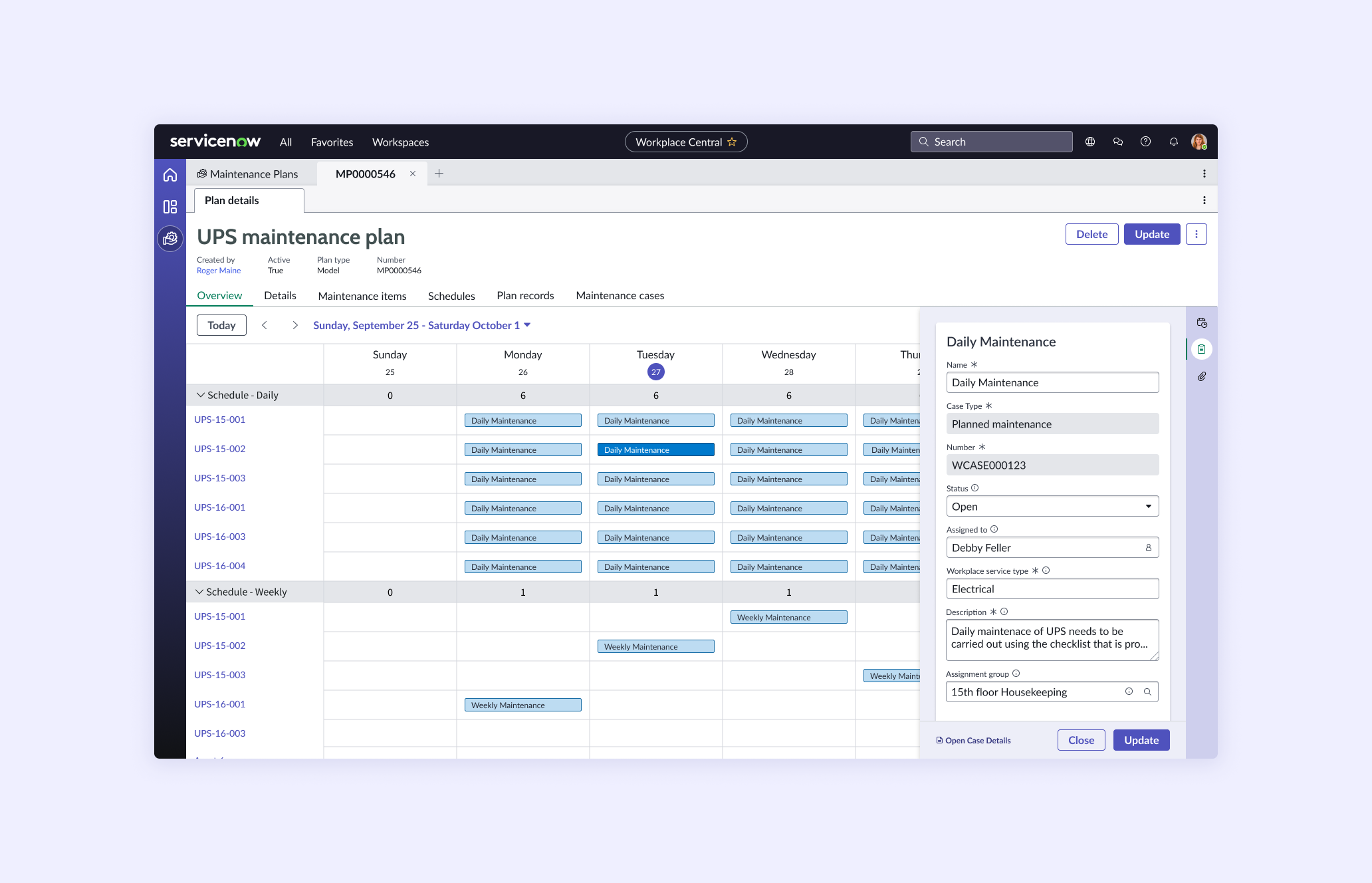This screenshot has width=1372, height=883.
Task: Click the globe icon in header
Action: (x=1090, y=142)
